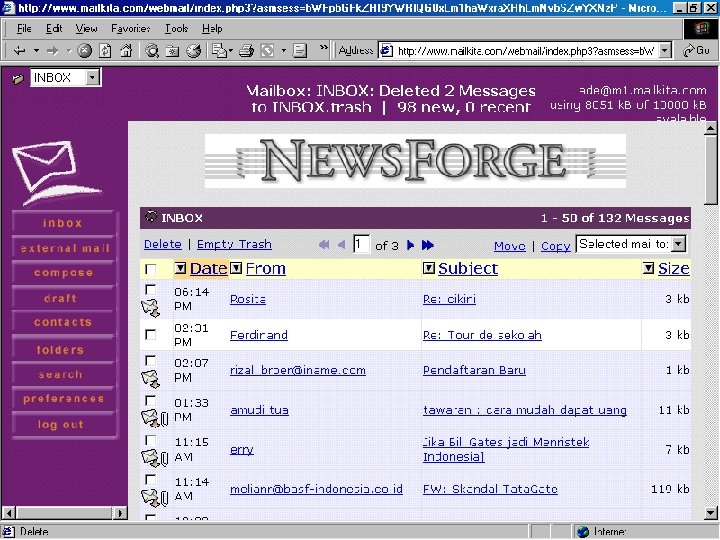Open the Tools menu
The image size is (720, 540).
[x=176, y=28]
